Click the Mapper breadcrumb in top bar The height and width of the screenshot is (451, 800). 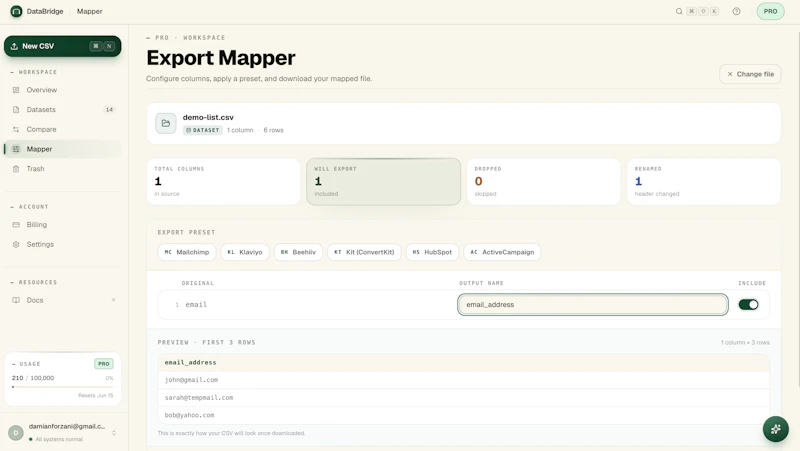[89, 11]
